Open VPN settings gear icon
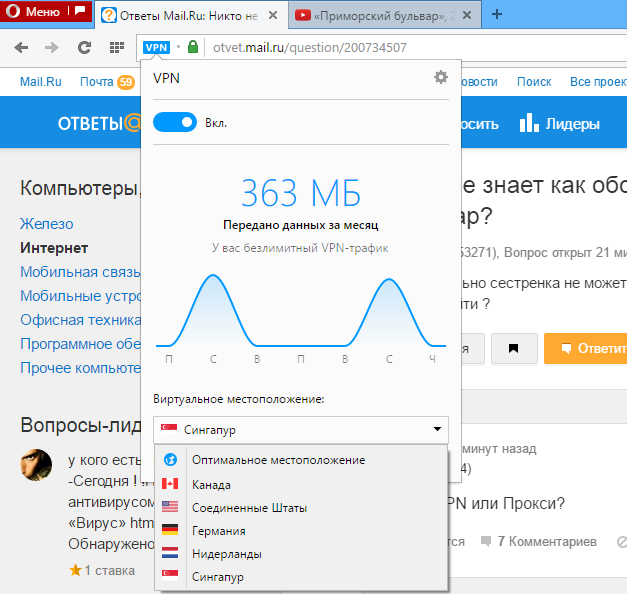 pos(441,77)
